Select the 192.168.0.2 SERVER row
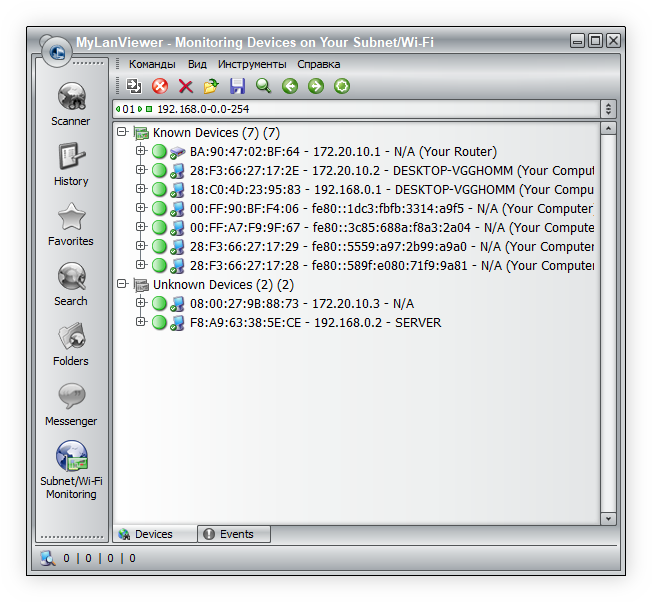Image resolution: width=652 pixels, height=602 pixels. tap(315, 323)
